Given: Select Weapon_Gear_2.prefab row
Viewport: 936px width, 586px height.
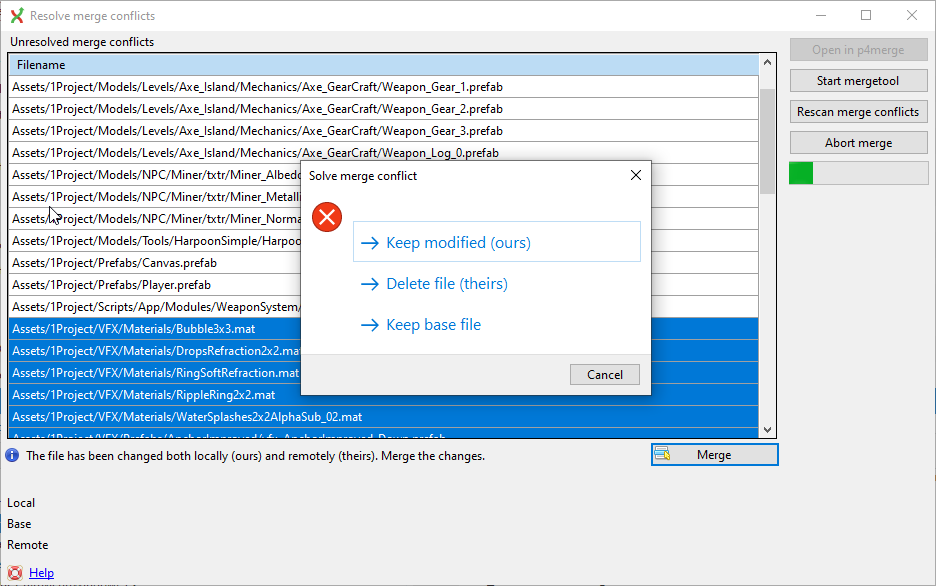Looking at the screenshot, I should pos(383,109).
